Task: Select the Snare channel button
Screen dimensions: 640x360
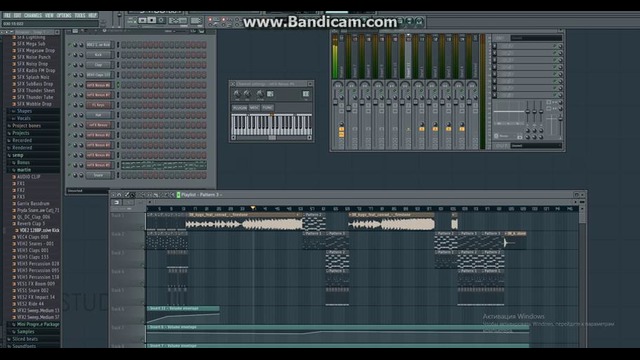Action: (x=98, y=175)
